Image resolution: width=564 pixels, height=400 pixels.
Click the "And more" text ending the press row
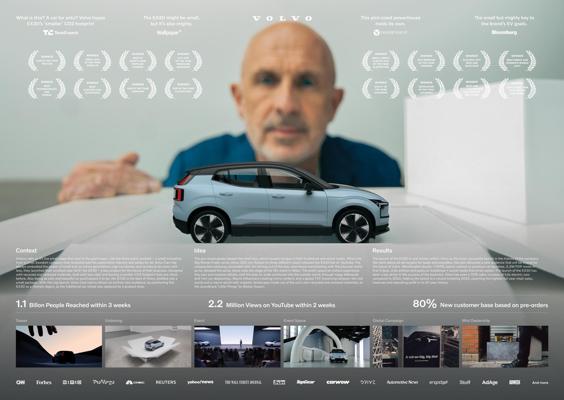coord(540,382)
